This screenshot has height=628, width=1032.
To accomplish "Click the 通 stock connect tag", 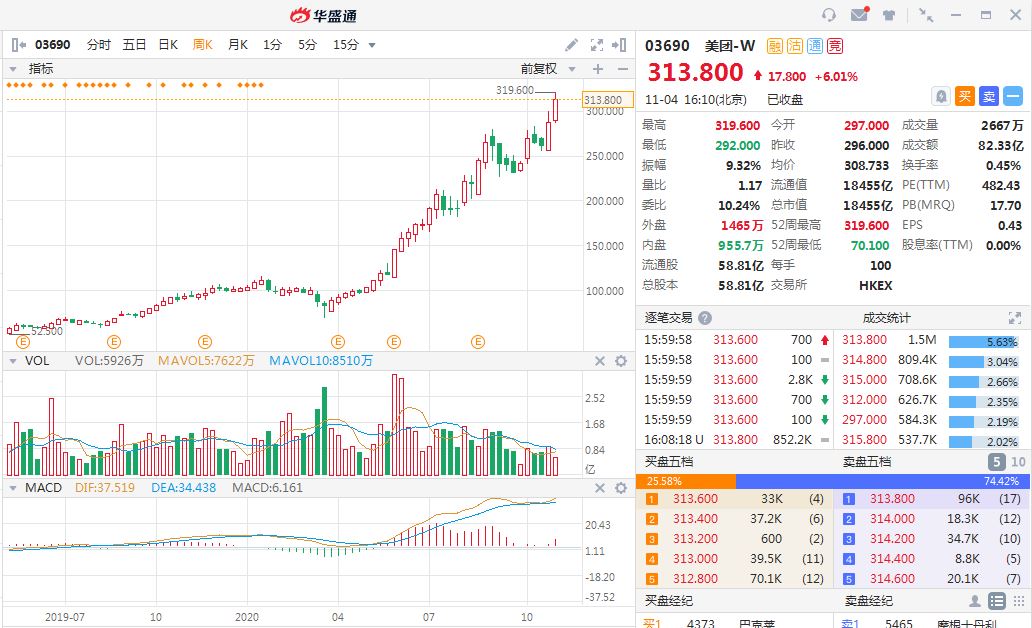I will click(x=815, y=45).
